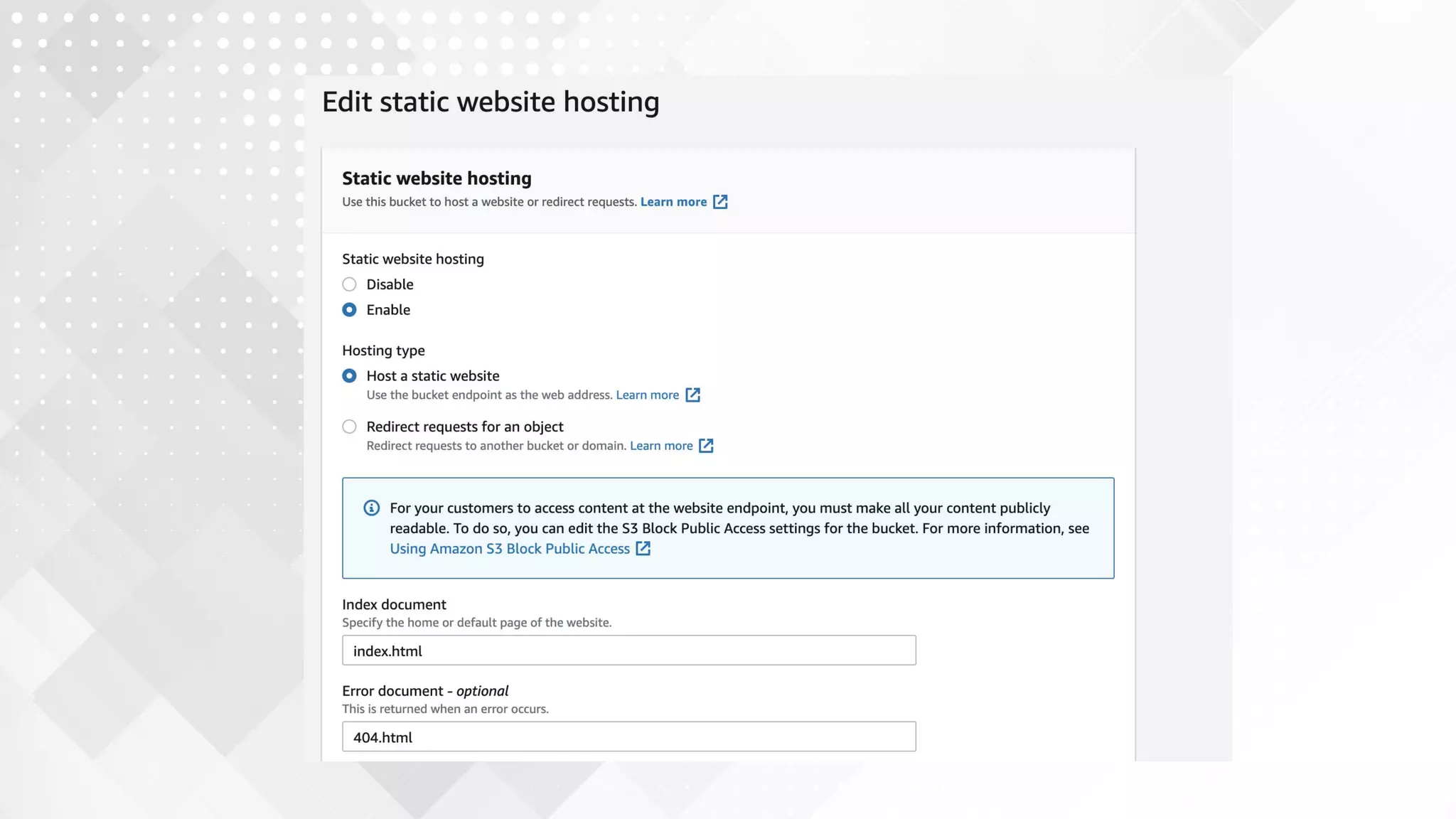The image size is (1456, 819).
Task: Open Learn more link under Static website hosting header
Action: [673, 202]
